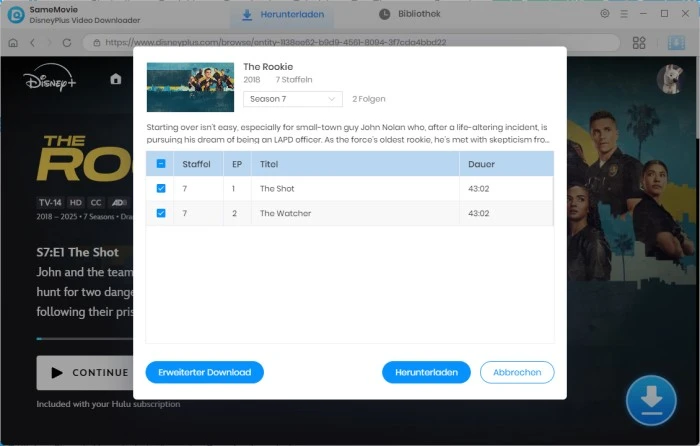Uncheck the episode 1 The Shot checkbox

pyautogui.click(x=162, y=188)
